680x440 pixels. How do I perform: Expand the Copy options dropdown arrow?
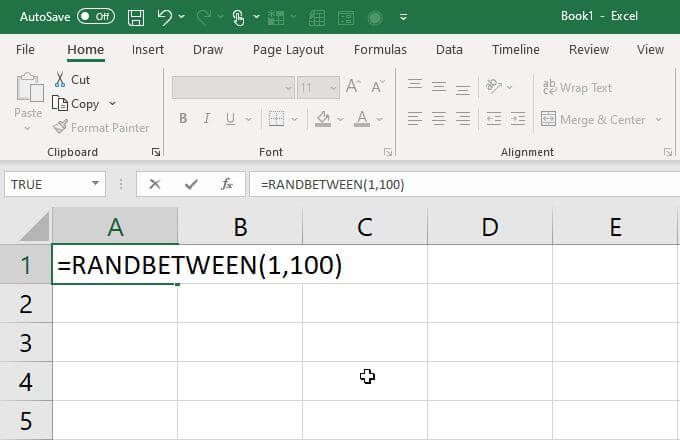pyautogui.click(x=113, y=104)
